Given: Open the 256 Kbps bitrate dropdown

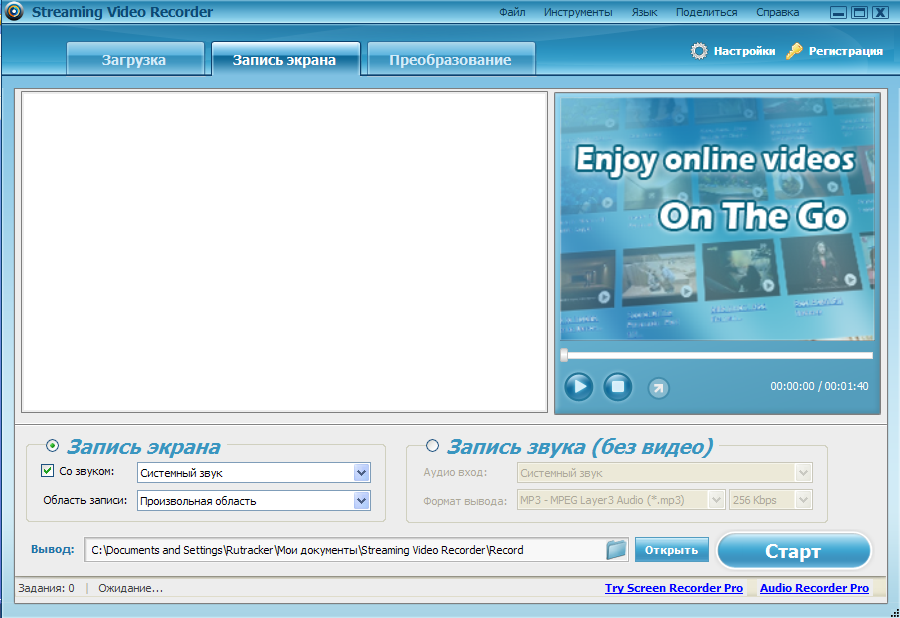Looking at the screenshot, I should [804, 500].
